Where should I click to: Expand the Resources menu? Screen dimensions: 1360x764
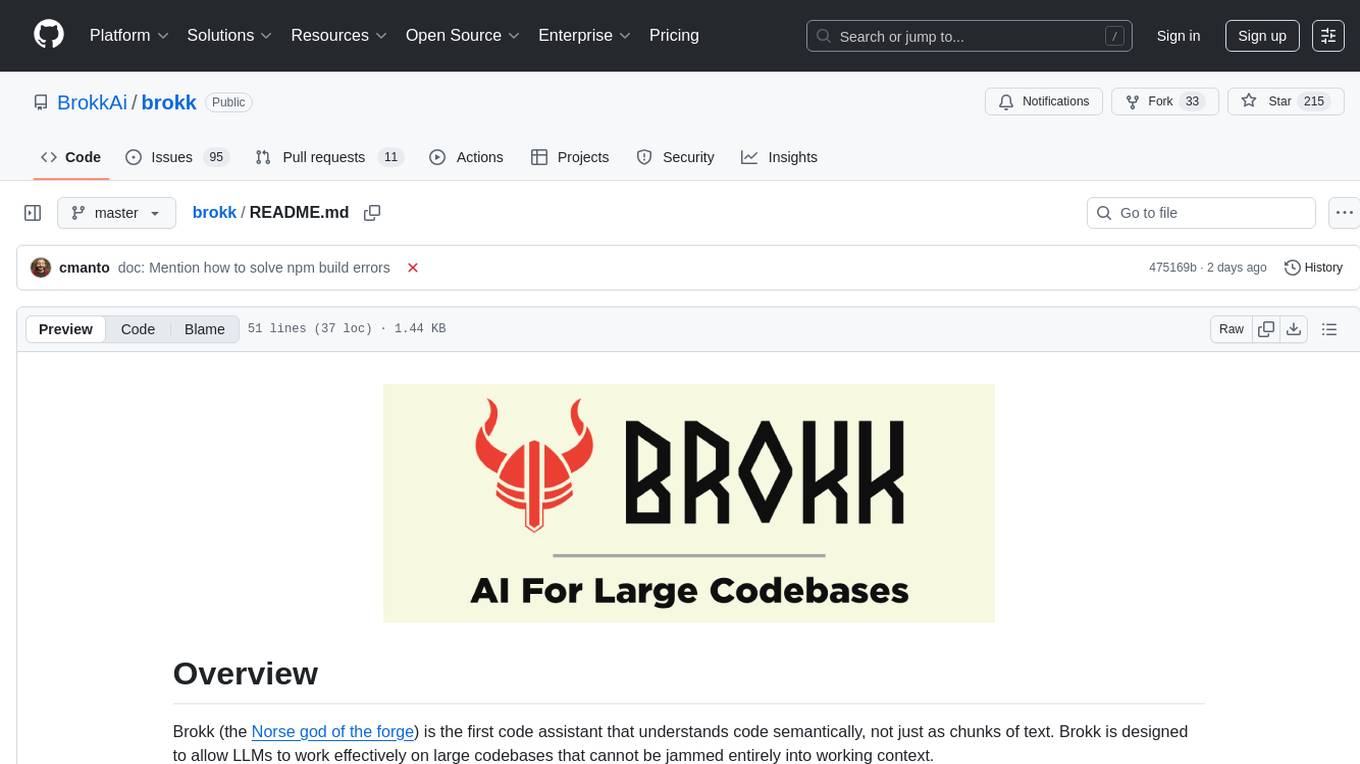[x=339, y=35]
